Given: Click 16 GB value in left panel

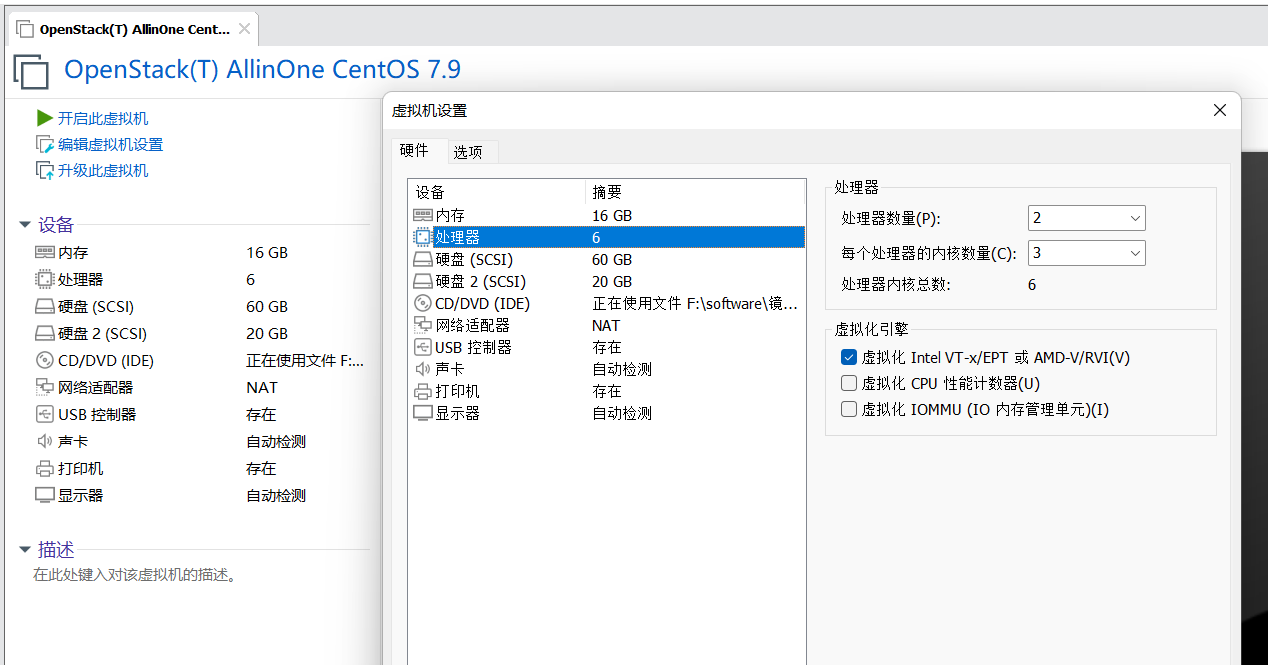Looking at the screenshot, I should click(267, 253).
